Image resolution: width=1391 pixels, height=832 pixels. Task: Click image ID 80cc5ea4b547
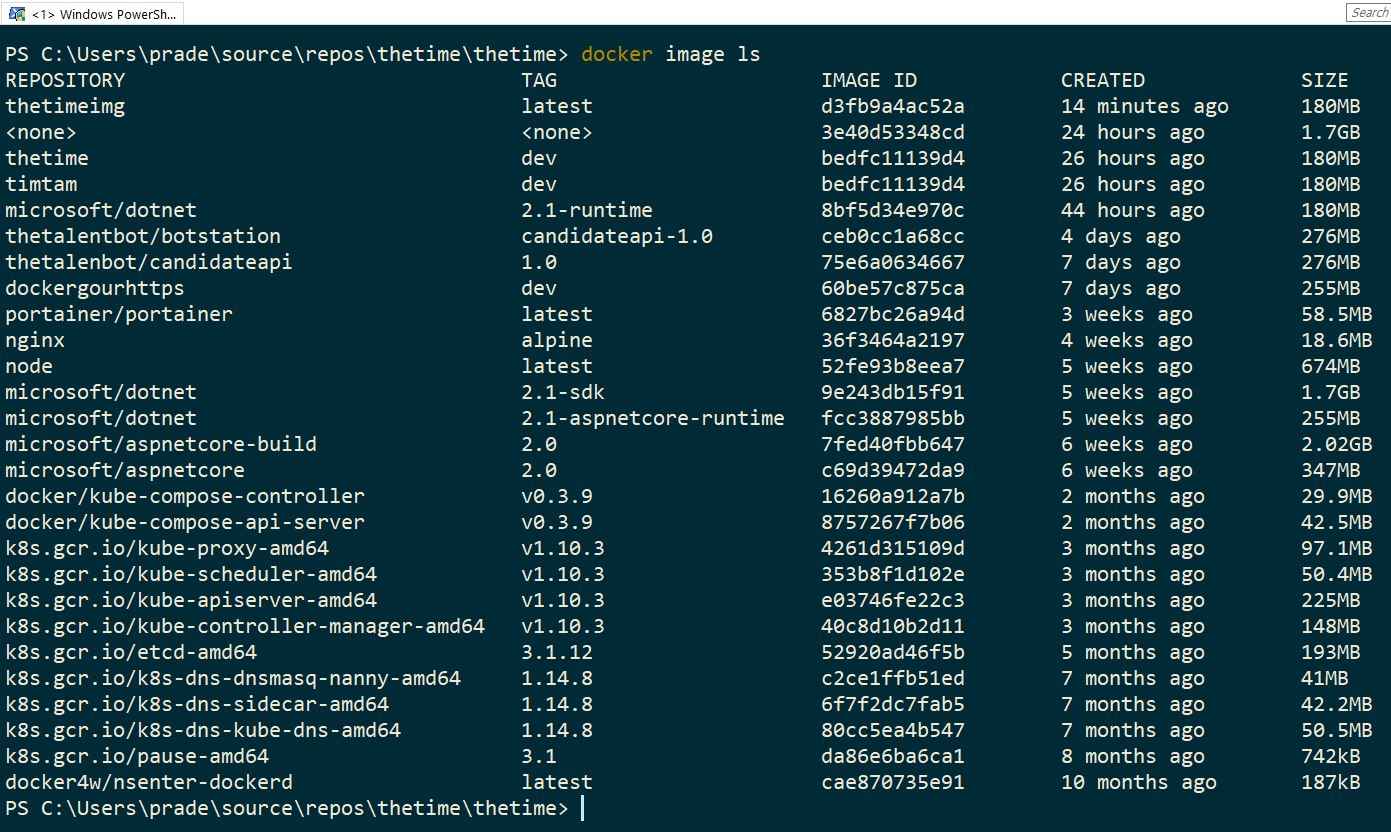point(893,730)
